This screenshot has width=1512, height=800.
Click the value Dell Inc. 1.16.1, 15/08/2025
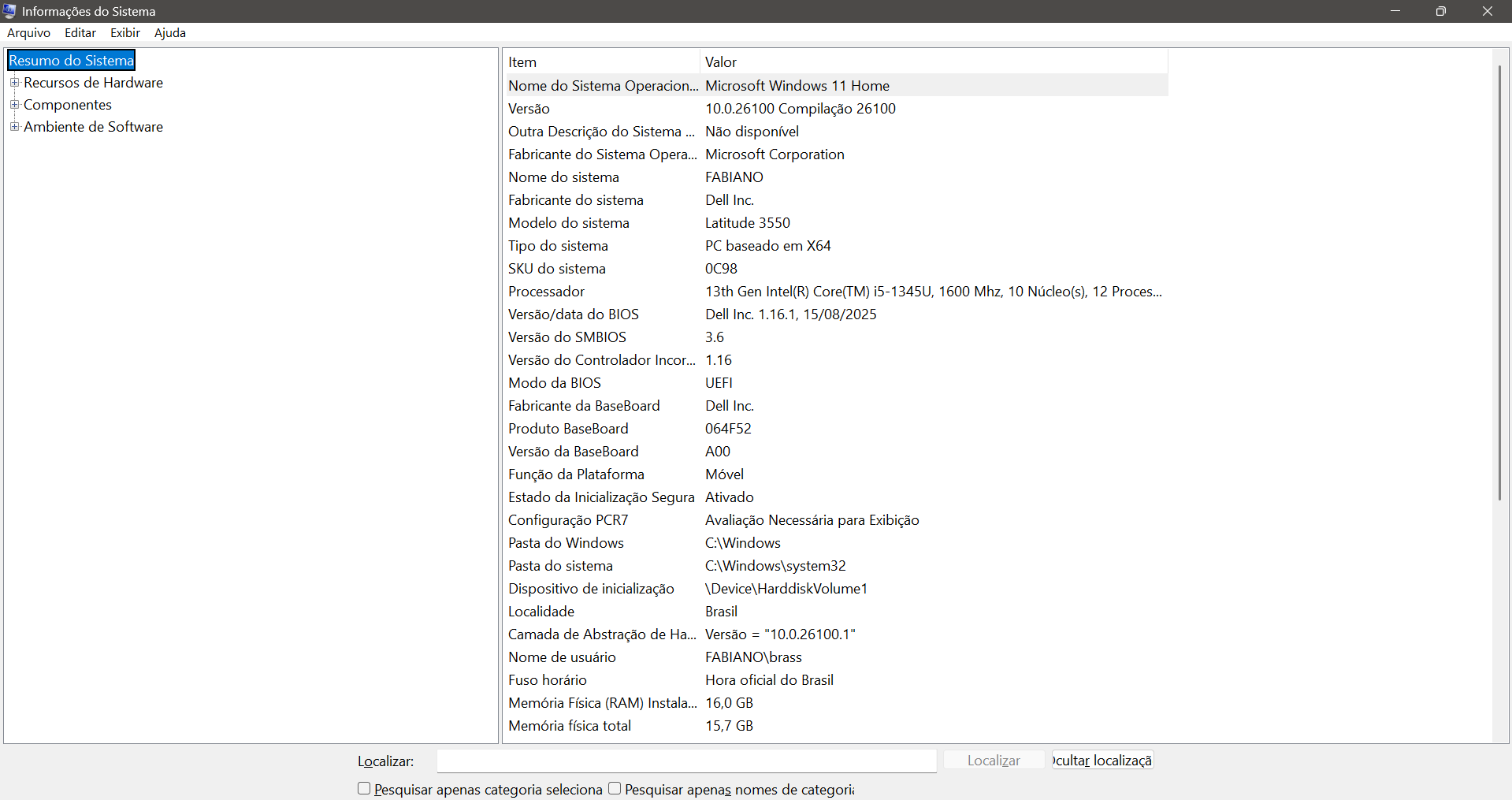(791, 314)
